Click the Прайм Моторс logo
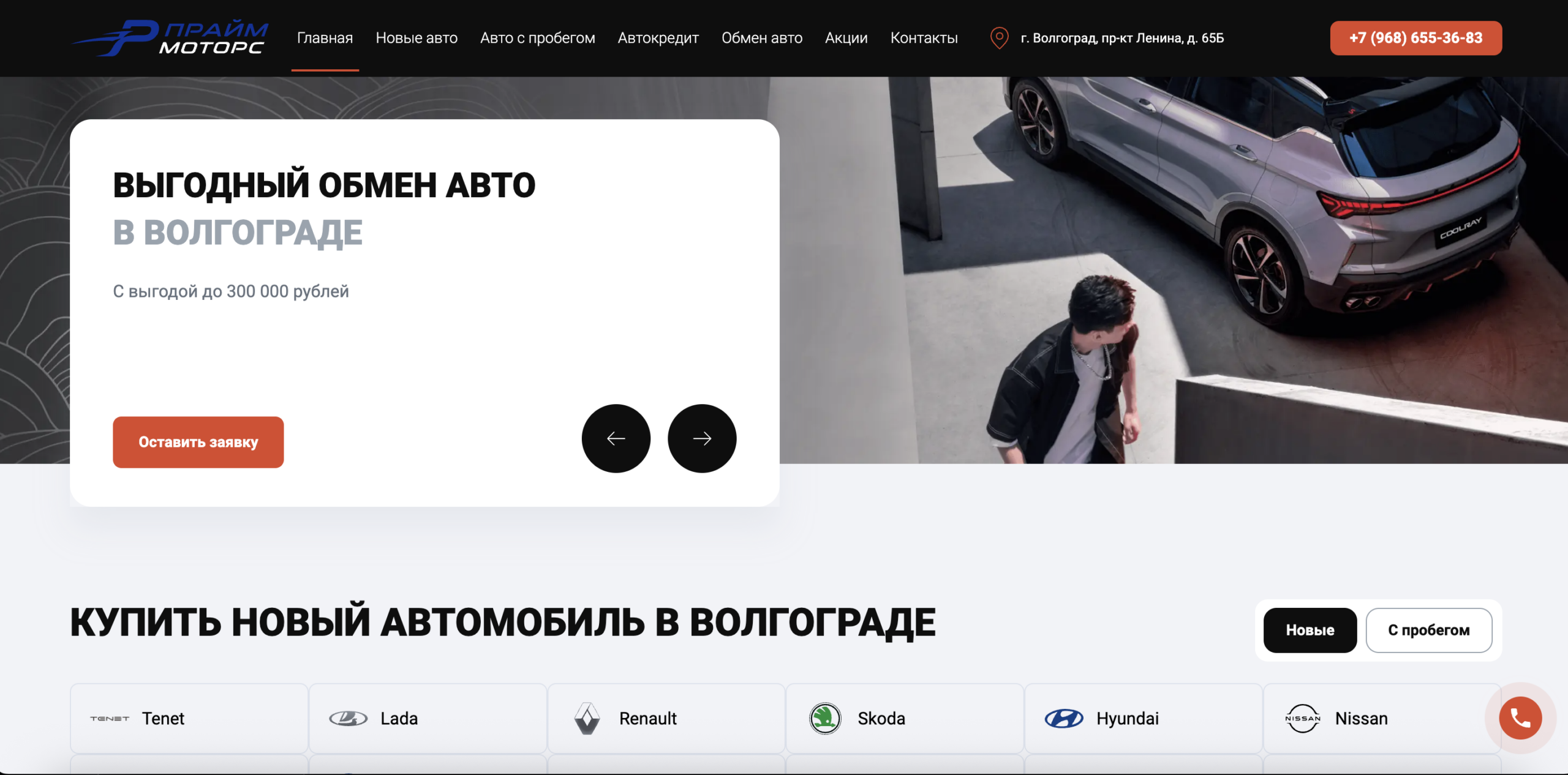 [x=170, y=38]
